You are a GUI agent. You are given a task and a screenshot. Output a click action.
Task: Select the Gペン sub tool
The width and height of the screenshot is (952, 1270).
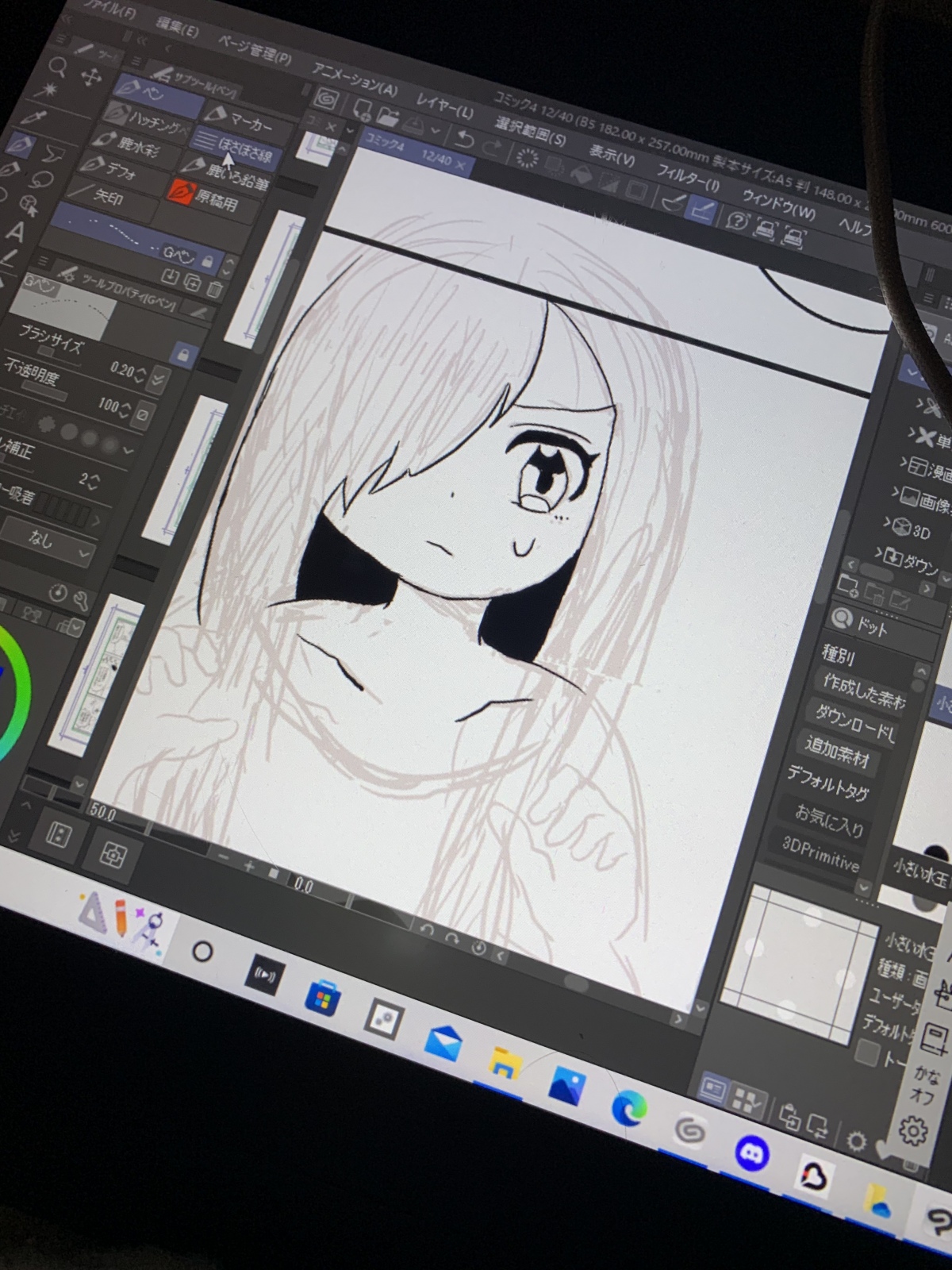click(138, 239)
